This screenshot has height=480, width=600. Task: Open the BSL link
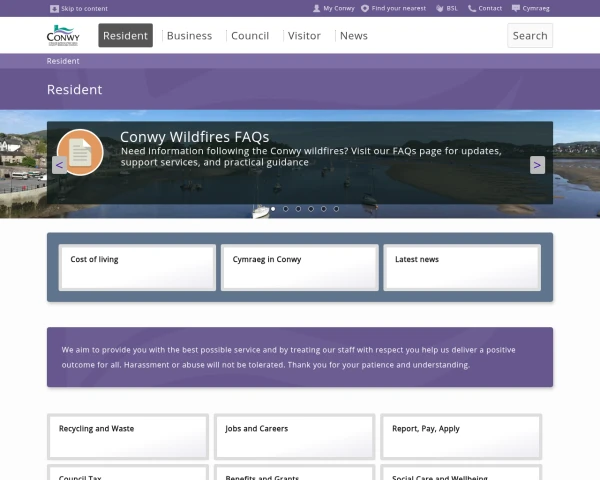pos(452,8)
